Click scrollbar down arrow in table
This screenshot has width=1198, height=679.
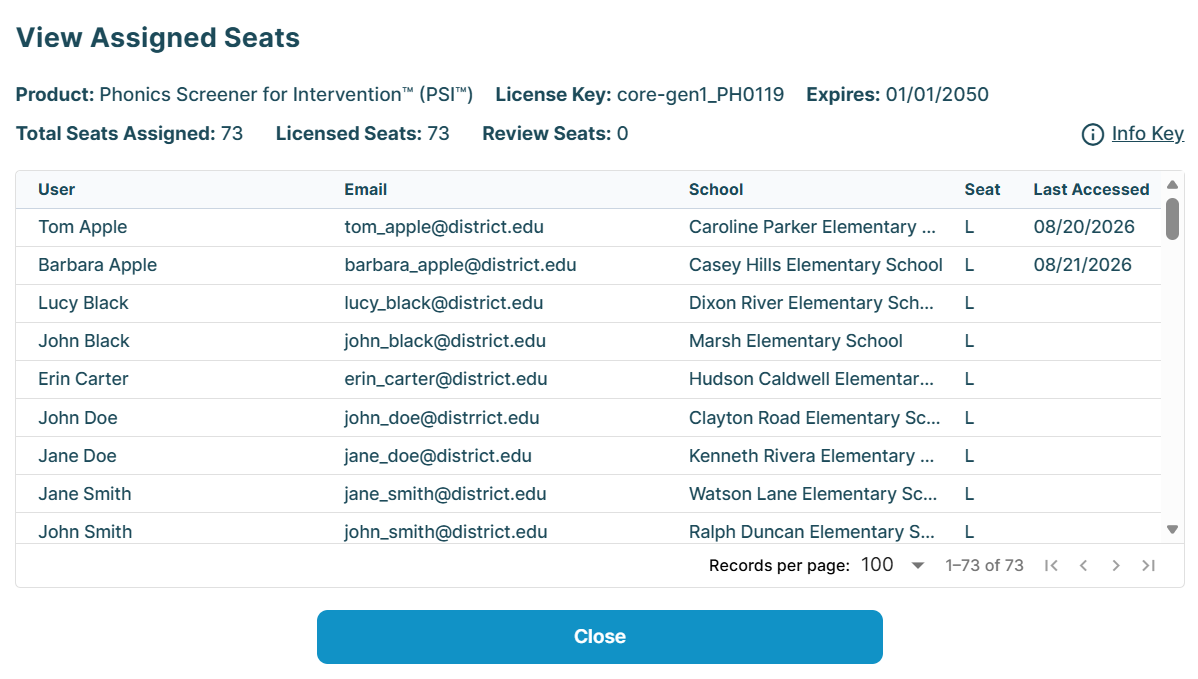coord(1172,529)
